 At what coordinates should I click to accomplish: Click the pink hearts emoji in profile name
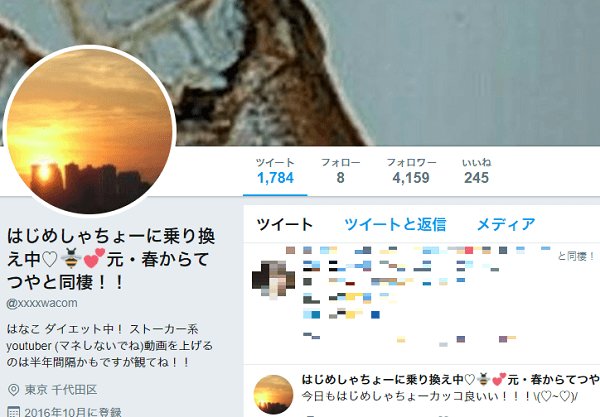coord(94,258)
